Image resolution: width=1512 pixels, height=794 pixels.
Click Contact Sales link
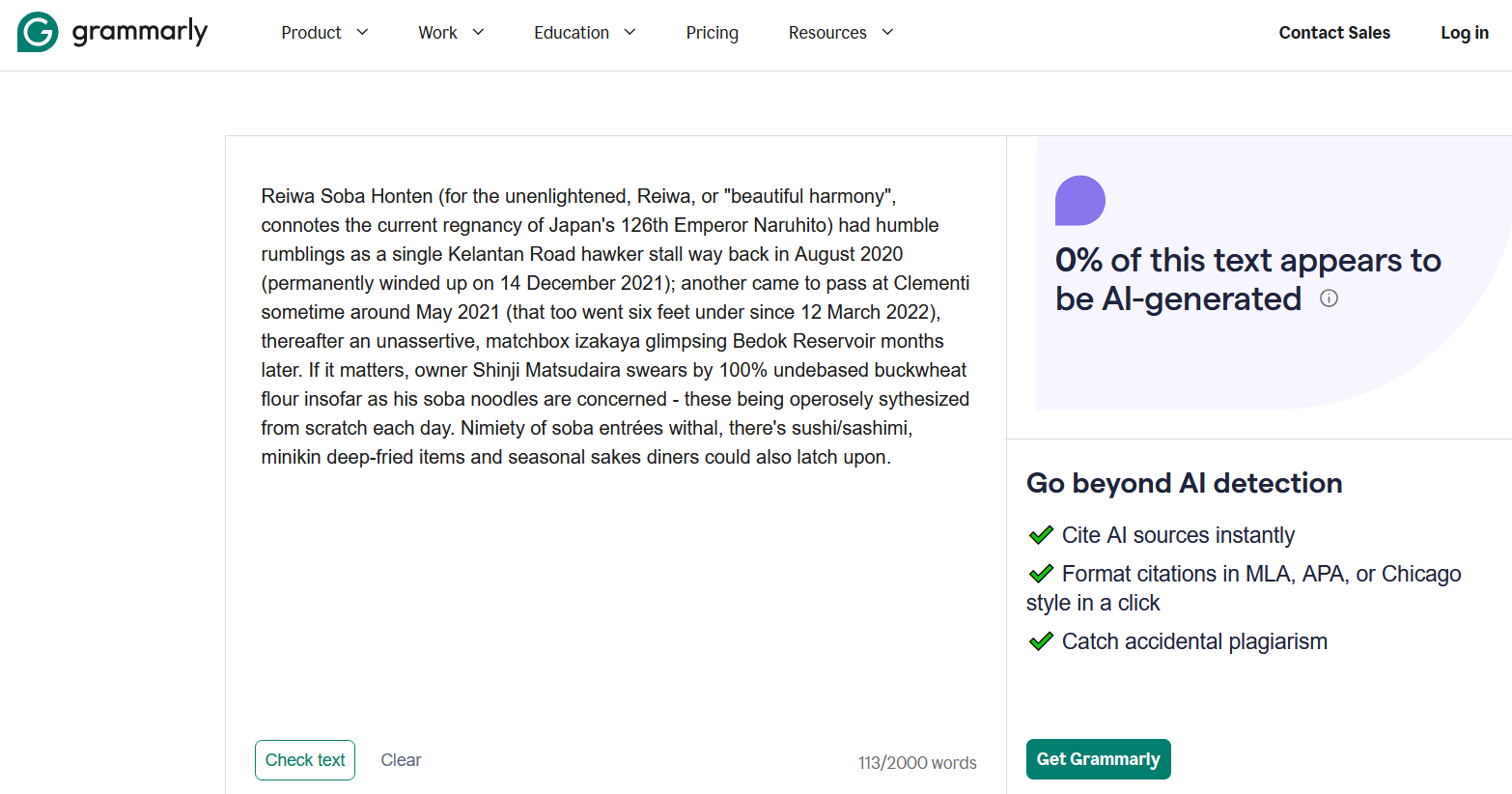coord(1334,33)
